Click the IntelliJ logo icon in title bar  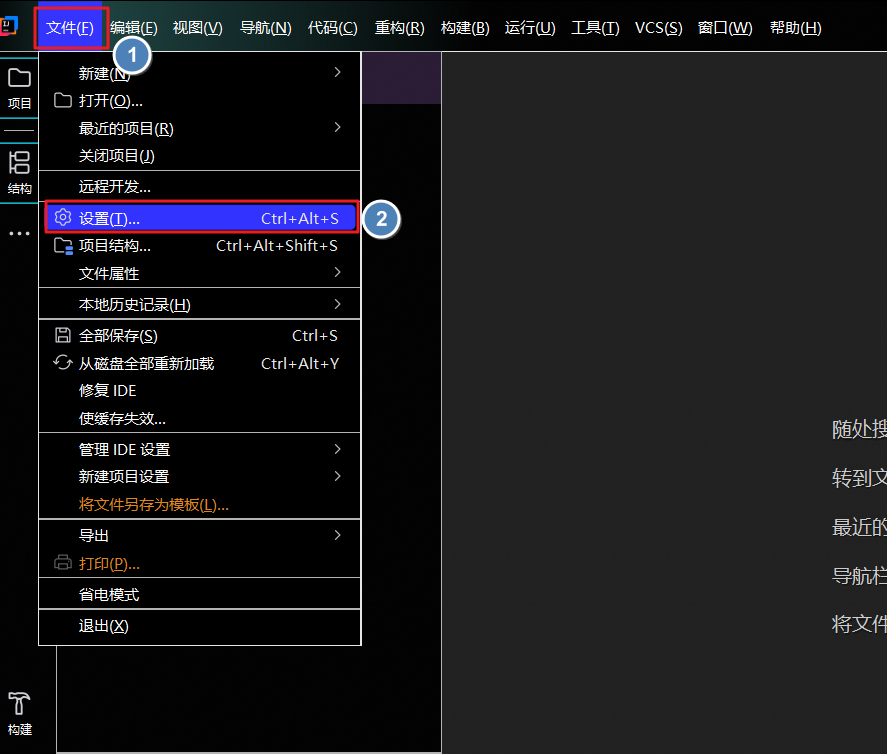click(x=9, y=25)
